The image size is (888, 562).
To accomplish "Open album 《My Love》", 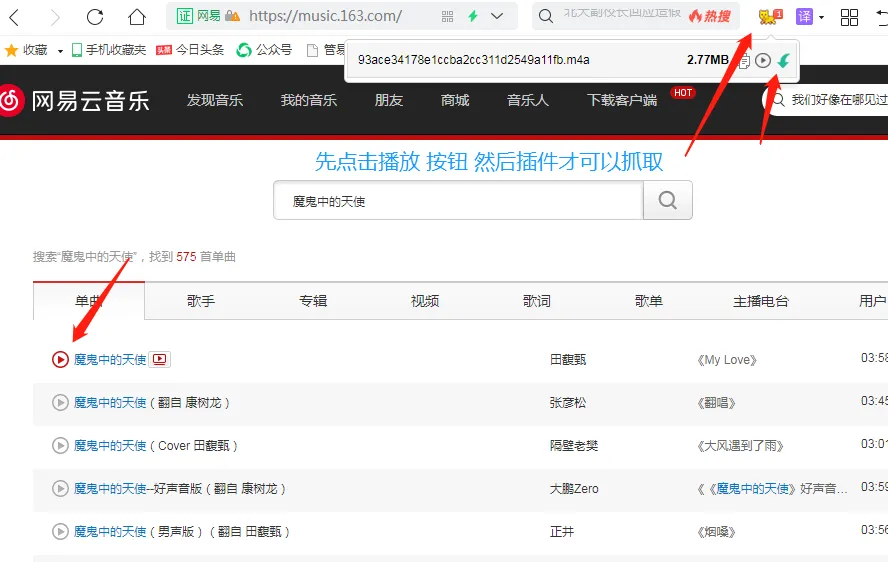I will click(x=727, y=360).
